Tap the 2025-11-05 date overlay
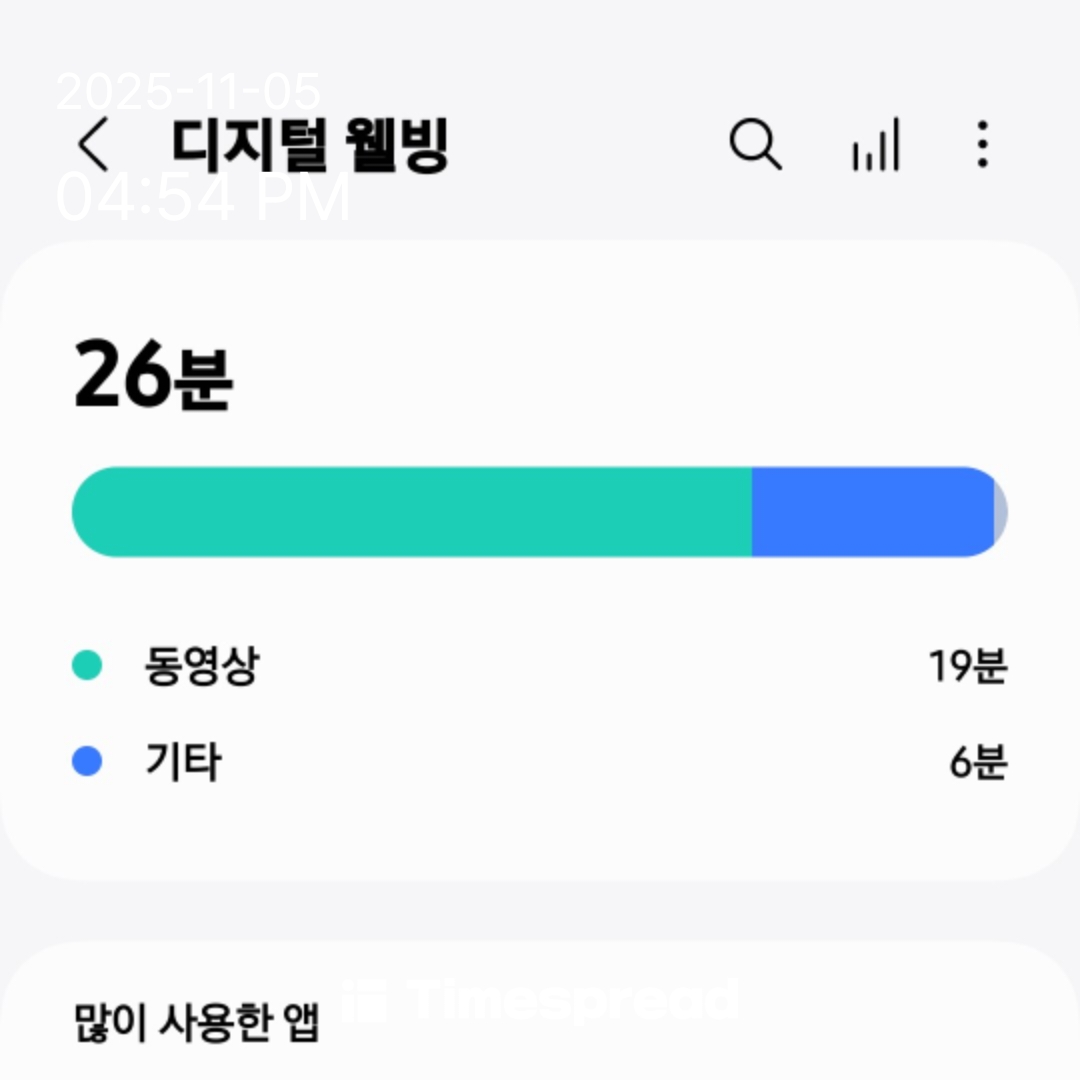This screenshot has width=1080, height=1080. [x=188, y=92]
